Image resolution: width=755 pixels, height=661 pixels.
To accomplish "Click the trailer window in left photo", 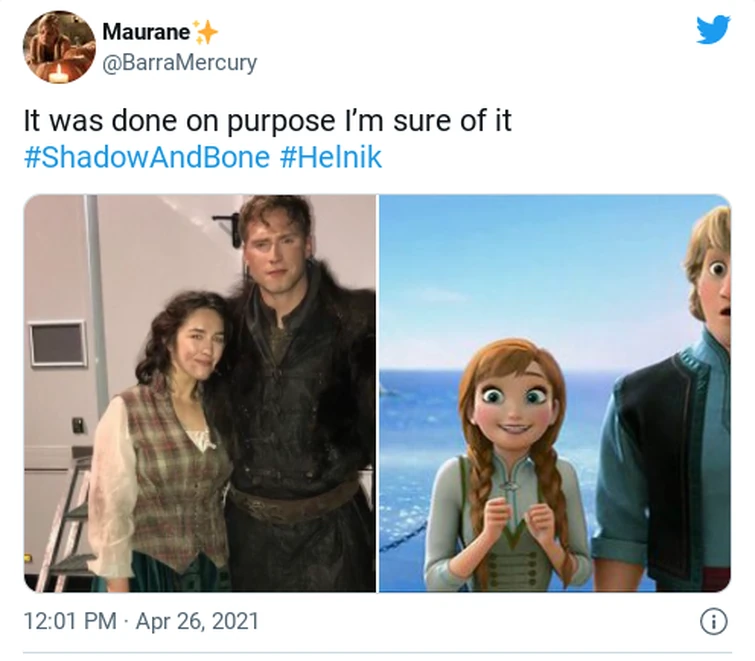I will pos(58,344).
